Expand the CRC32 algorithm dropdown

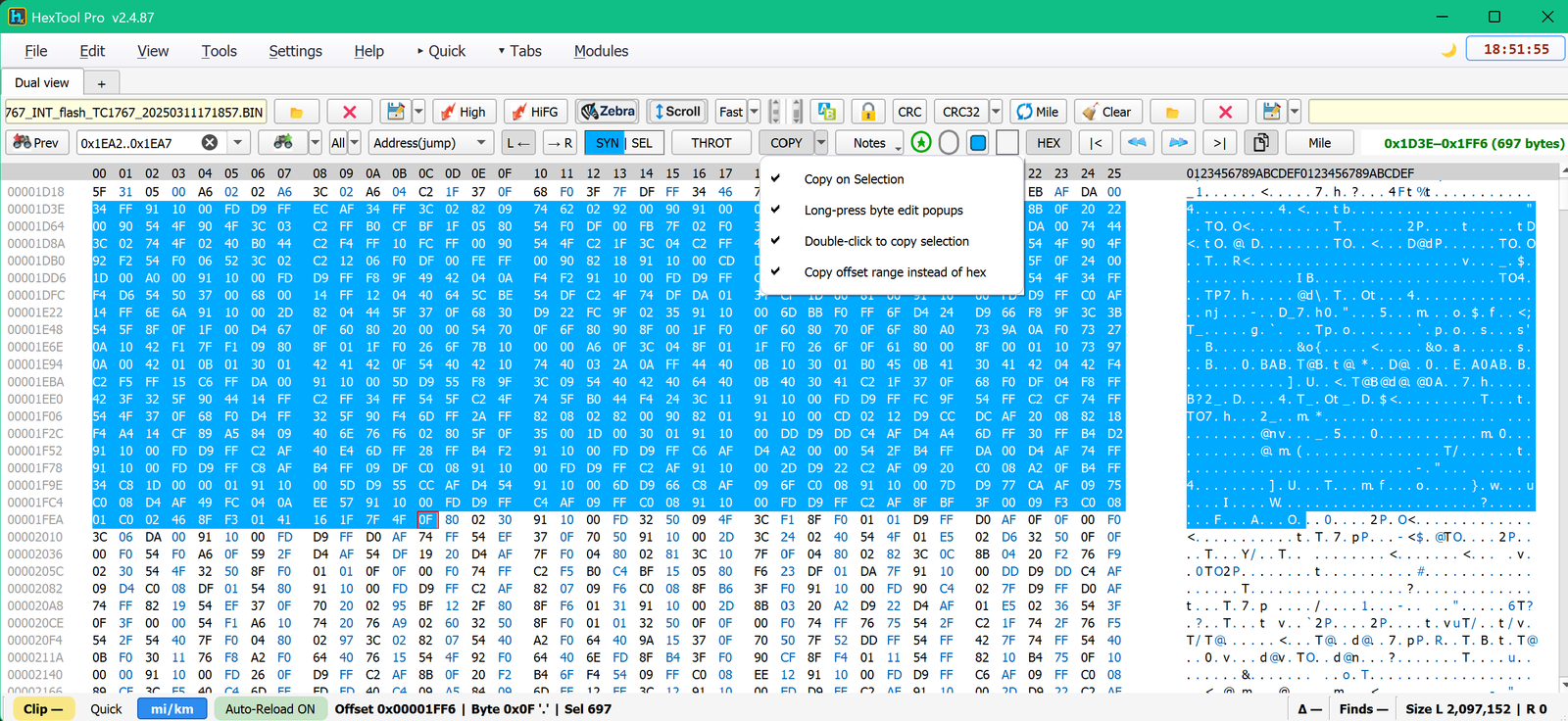[996, 112]
